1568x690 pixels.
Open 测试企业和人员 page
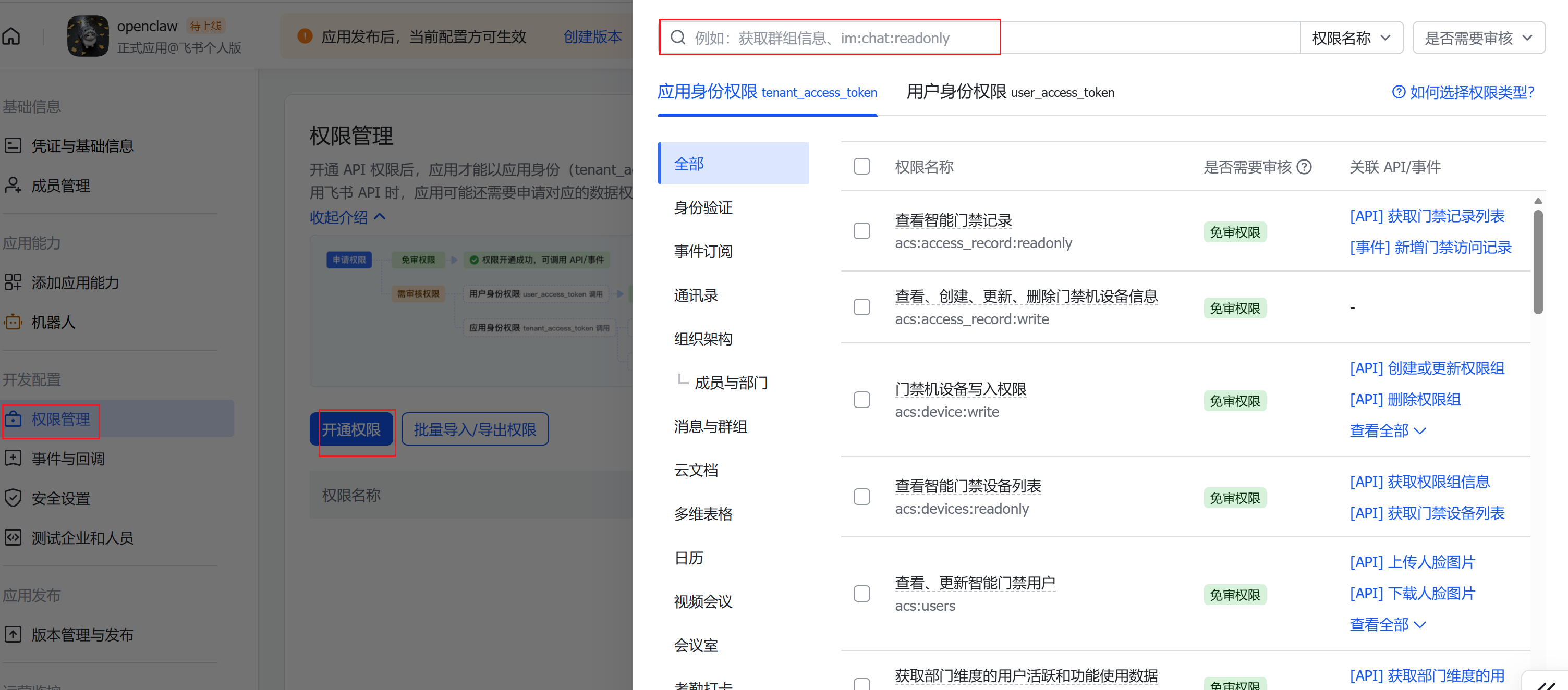(x=83, y=537)
